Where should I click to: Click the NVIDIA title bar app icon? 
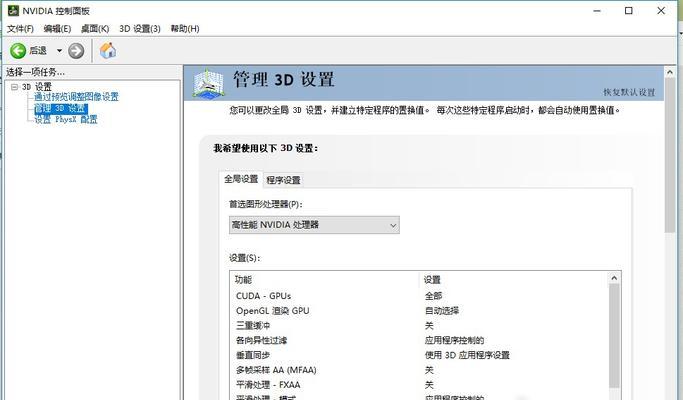pyautogui.click(x=13, y=10)
